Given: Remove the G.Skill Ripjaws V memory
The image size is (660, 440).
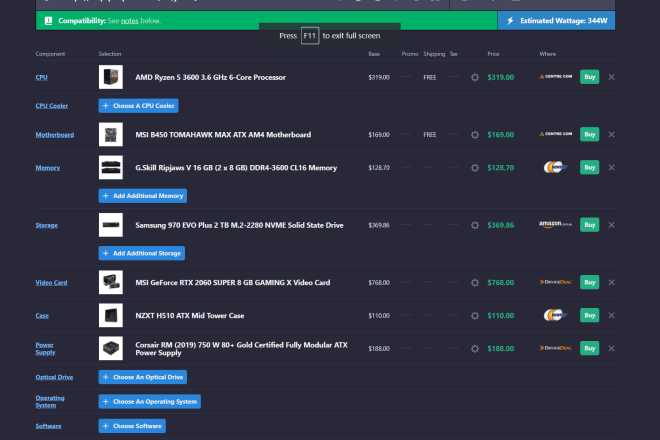Looking at the screenshot, I should tap(611, 167).
